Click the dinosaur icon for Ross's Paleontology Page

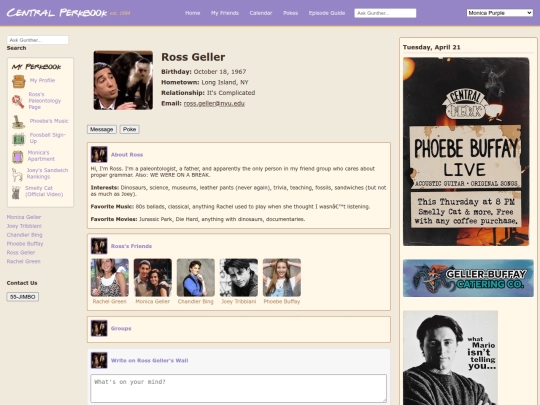tap(18, 101)
